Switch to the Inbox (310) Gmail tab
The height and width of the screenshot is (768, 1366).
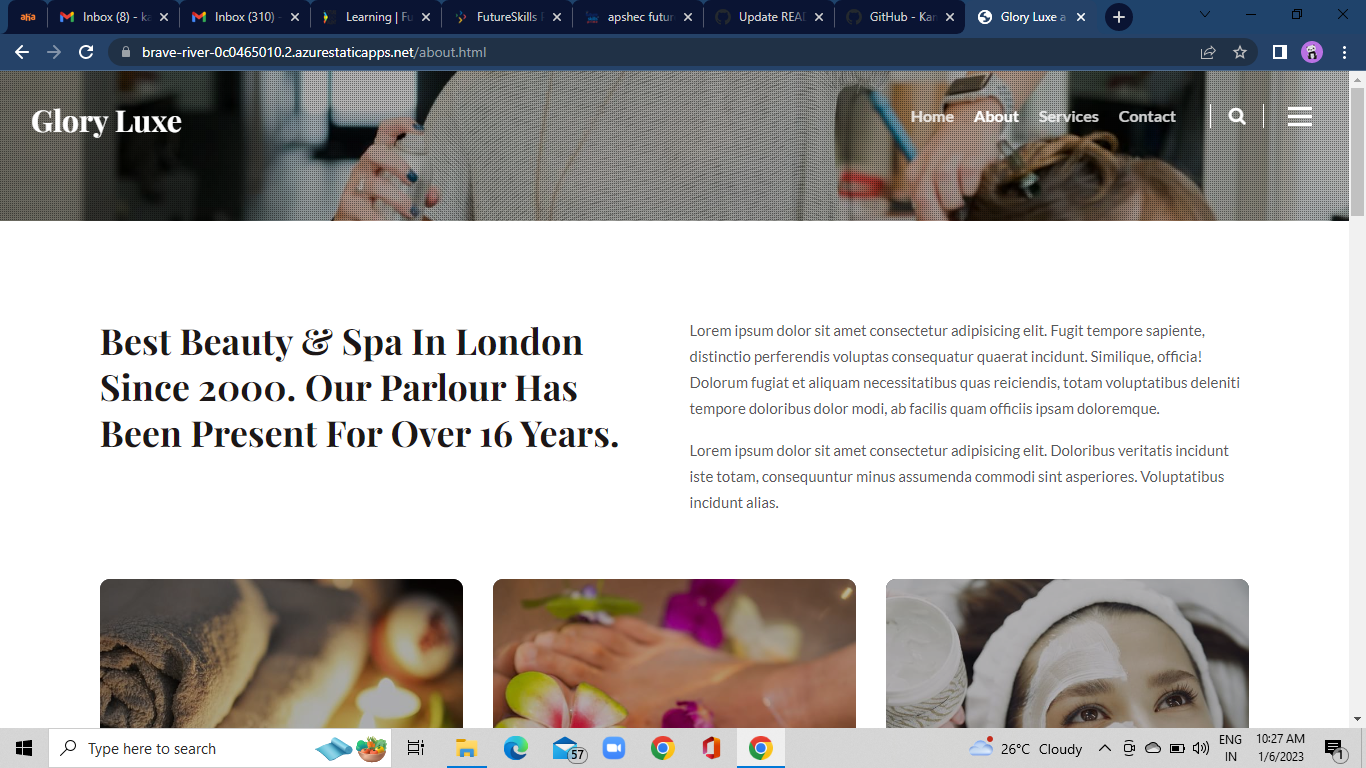pos(243,17)
